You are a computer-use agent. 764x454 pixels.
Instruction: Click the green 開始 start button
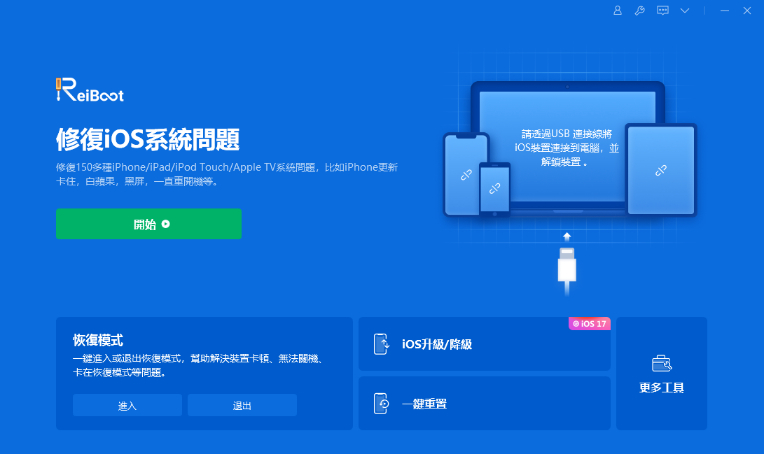click(149, 224)
